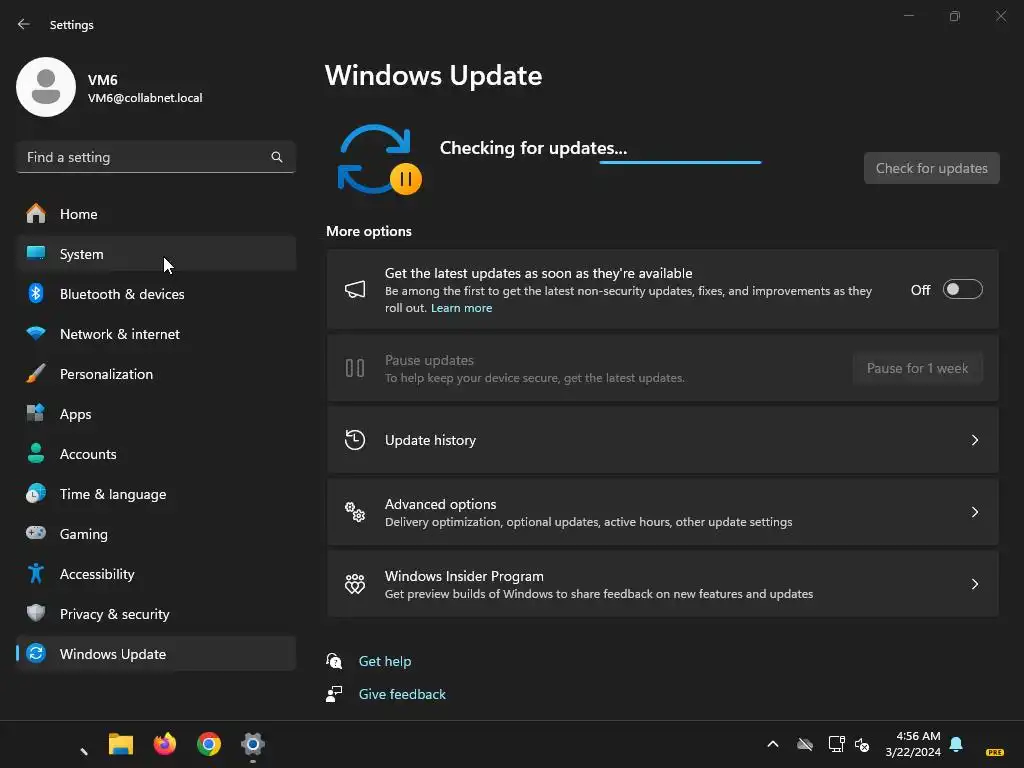Screen dimensions: 1024x768
Task: Click the Advanced options gears icon
Action: (355, 512)
